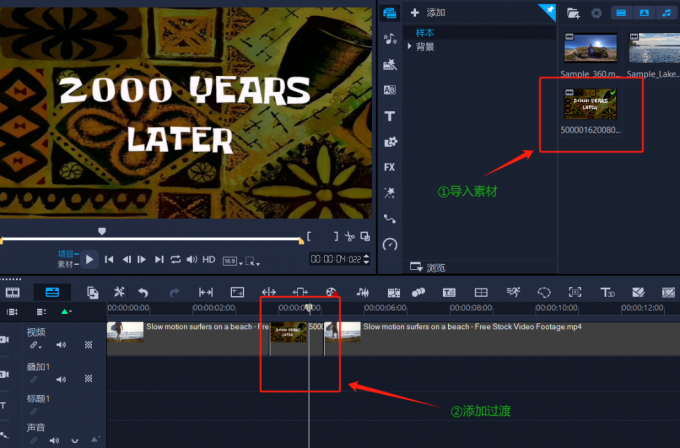680x448 pixels.
Task: Open the Sound/Music library icon
Action: pos(389,39)
